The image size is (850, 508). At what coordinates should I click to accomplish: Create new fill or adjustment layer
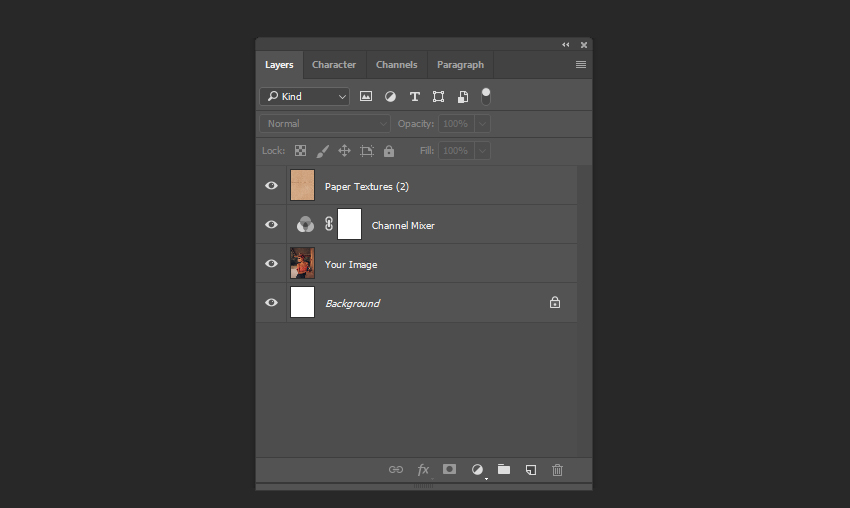(x=477, y=470)
